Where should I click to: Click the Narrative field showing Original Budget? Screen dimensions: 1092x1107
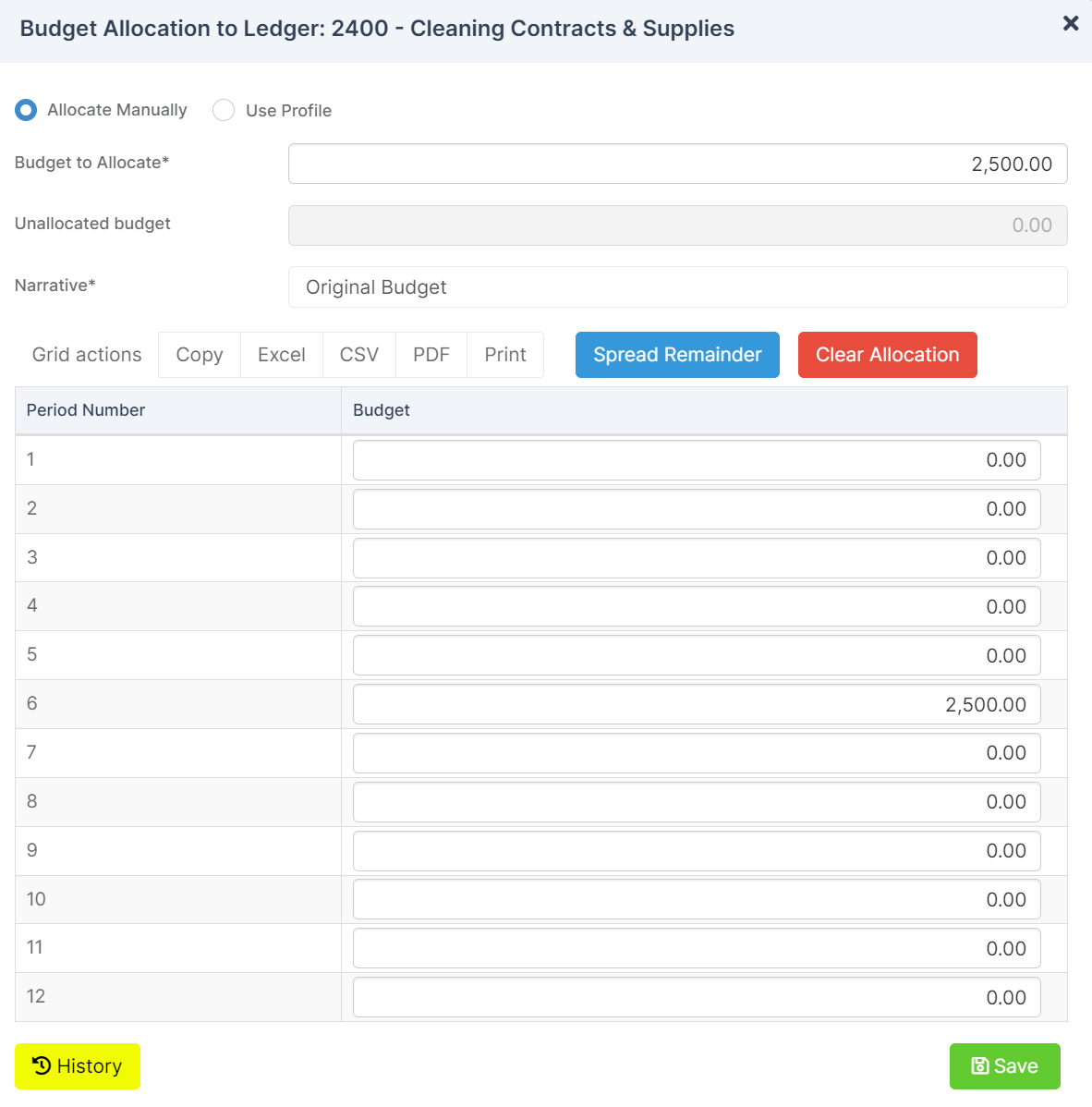[x=677, y=286]
